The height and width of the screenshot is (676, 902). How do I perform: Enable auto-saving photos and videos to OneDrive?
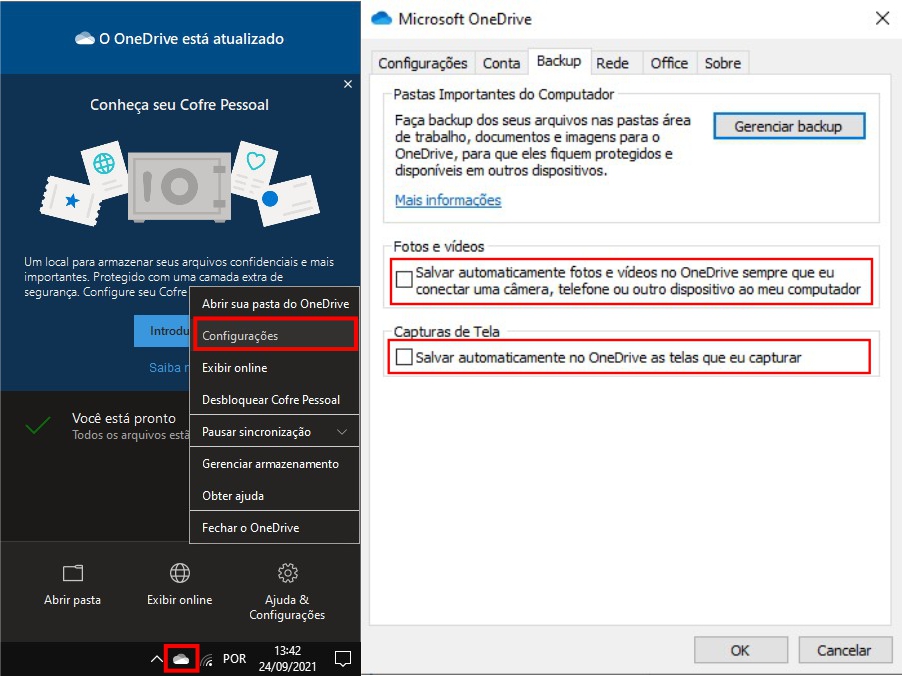[404, 279]
